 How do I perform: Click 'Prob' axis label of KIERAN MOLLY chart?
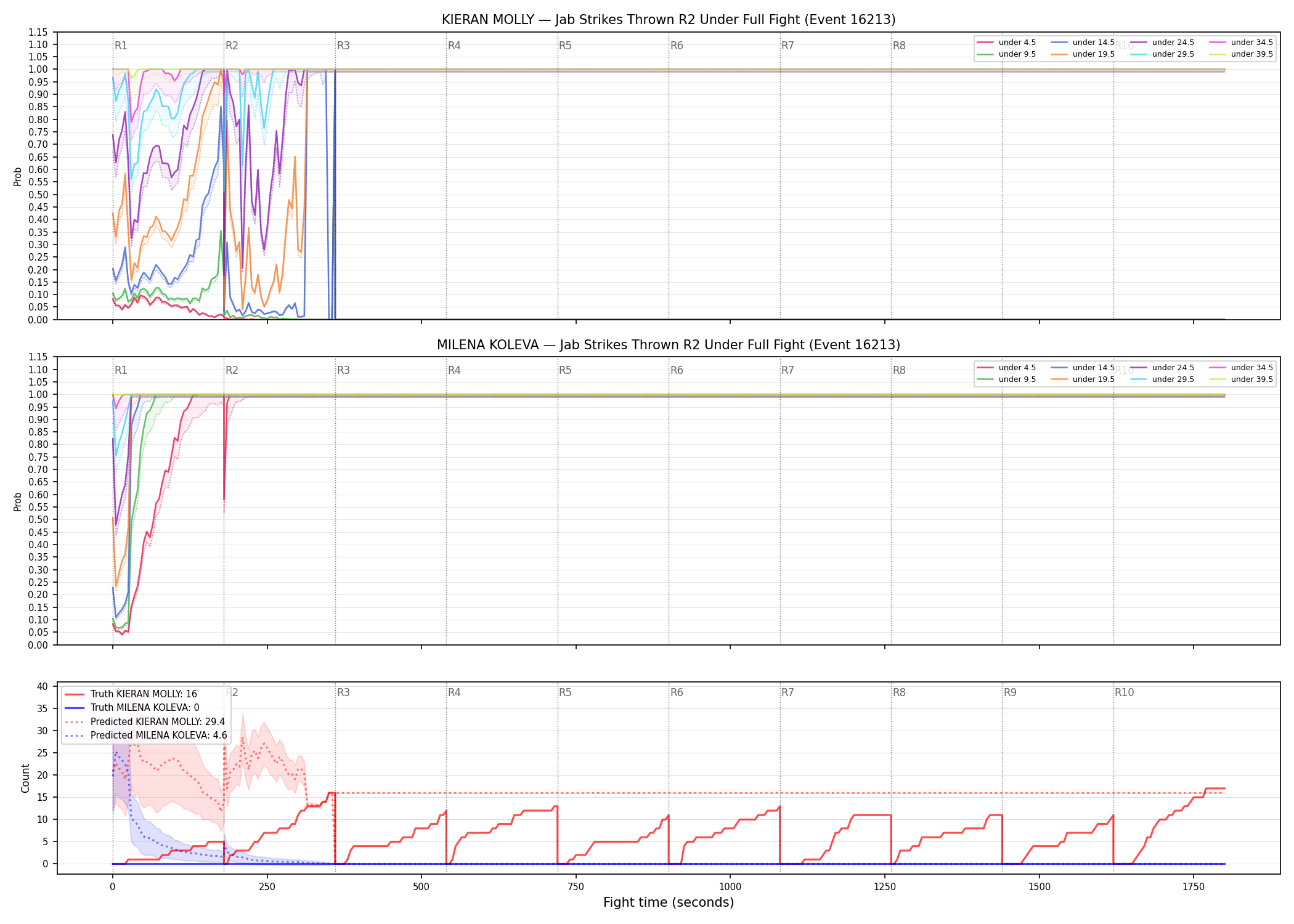click(18, 177)
